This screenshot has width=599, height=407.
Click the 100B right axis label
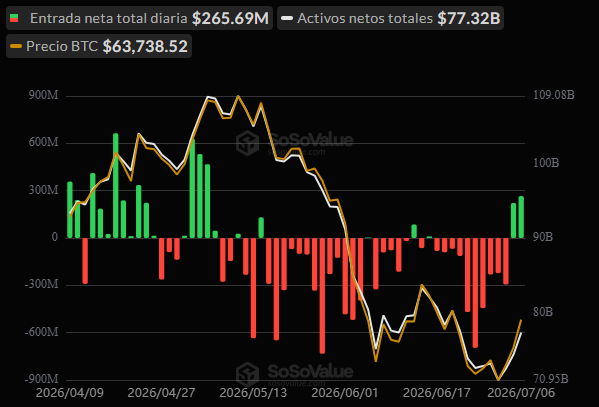546,163
